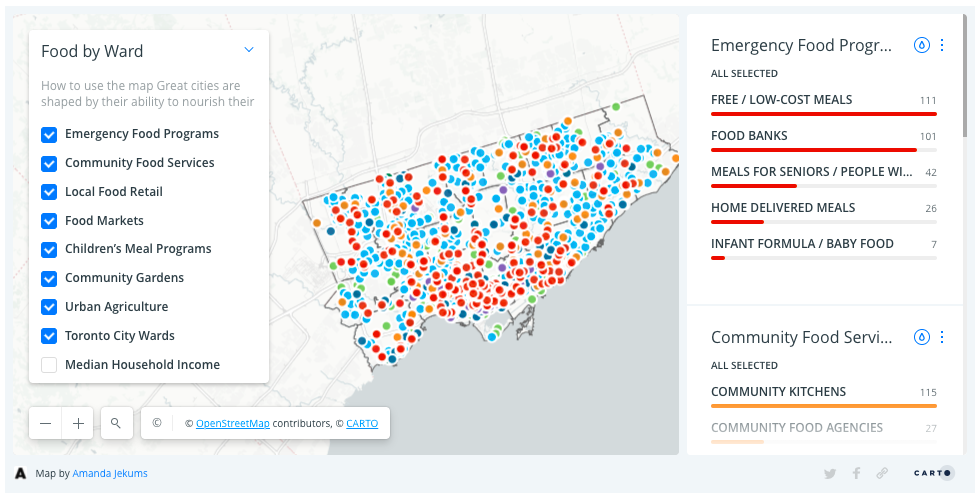
Task: Open Community Food Services widget options menu
Action: tap(942, 337)
